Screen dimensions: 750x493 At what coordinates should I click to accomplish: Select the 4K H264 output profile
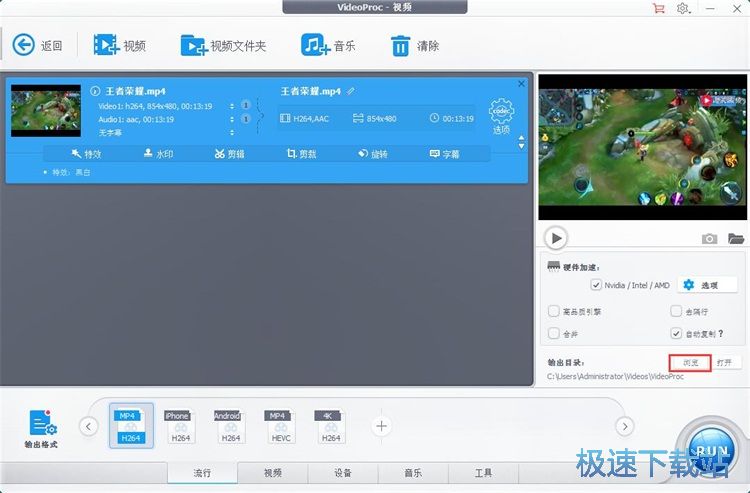pyautogui.click(x=331, y=426)
